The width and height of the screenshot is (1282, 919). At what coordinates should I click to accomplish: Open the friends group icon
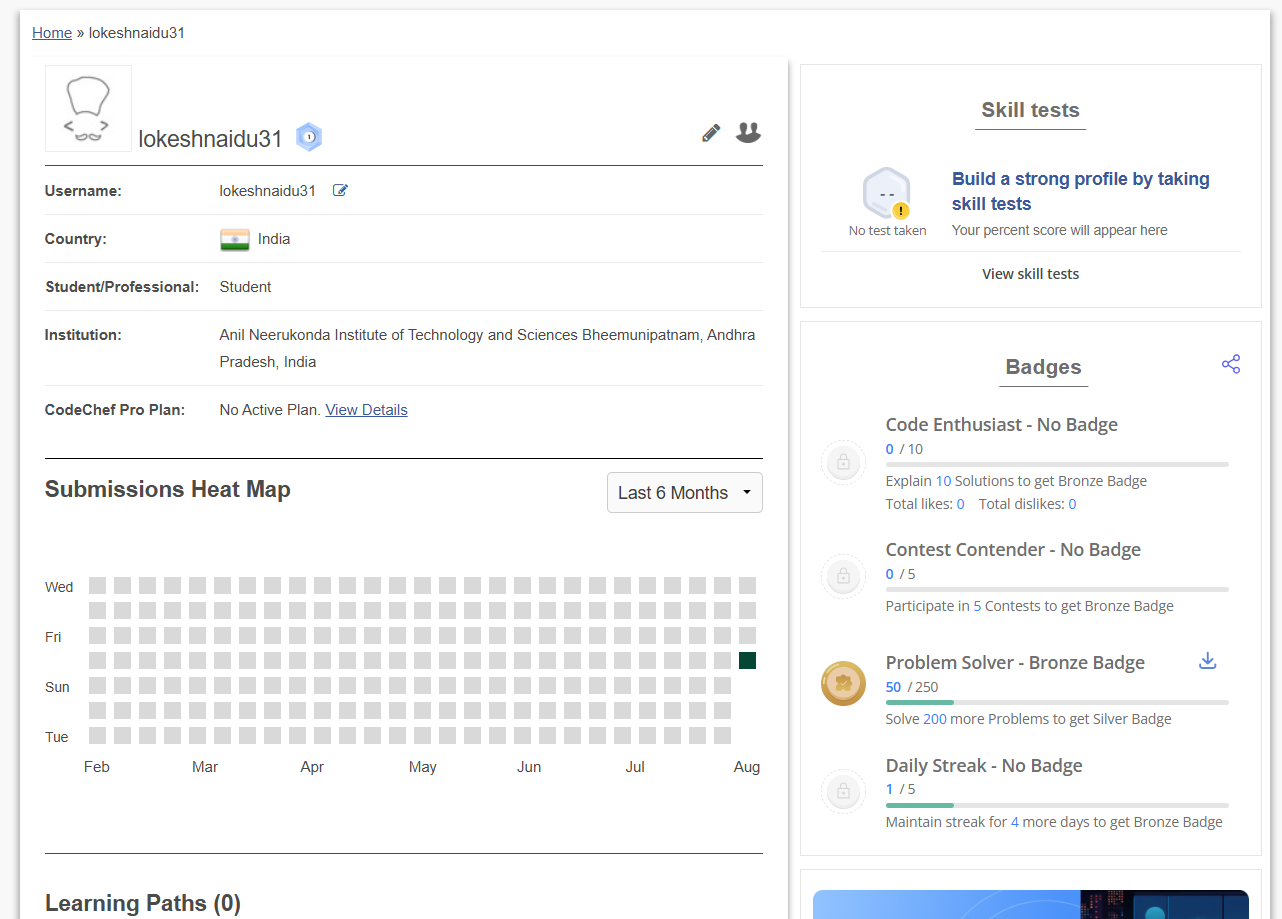click(x=748, y=132)
